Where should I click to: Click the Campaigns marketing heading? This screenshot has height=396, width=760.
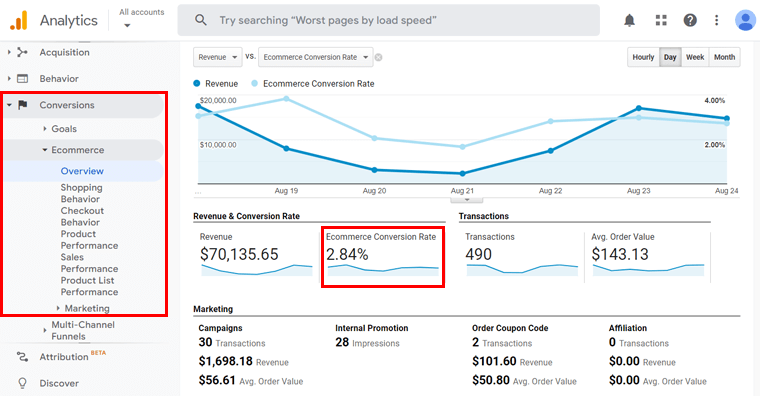pyautogui.click(x=221, y=328)
